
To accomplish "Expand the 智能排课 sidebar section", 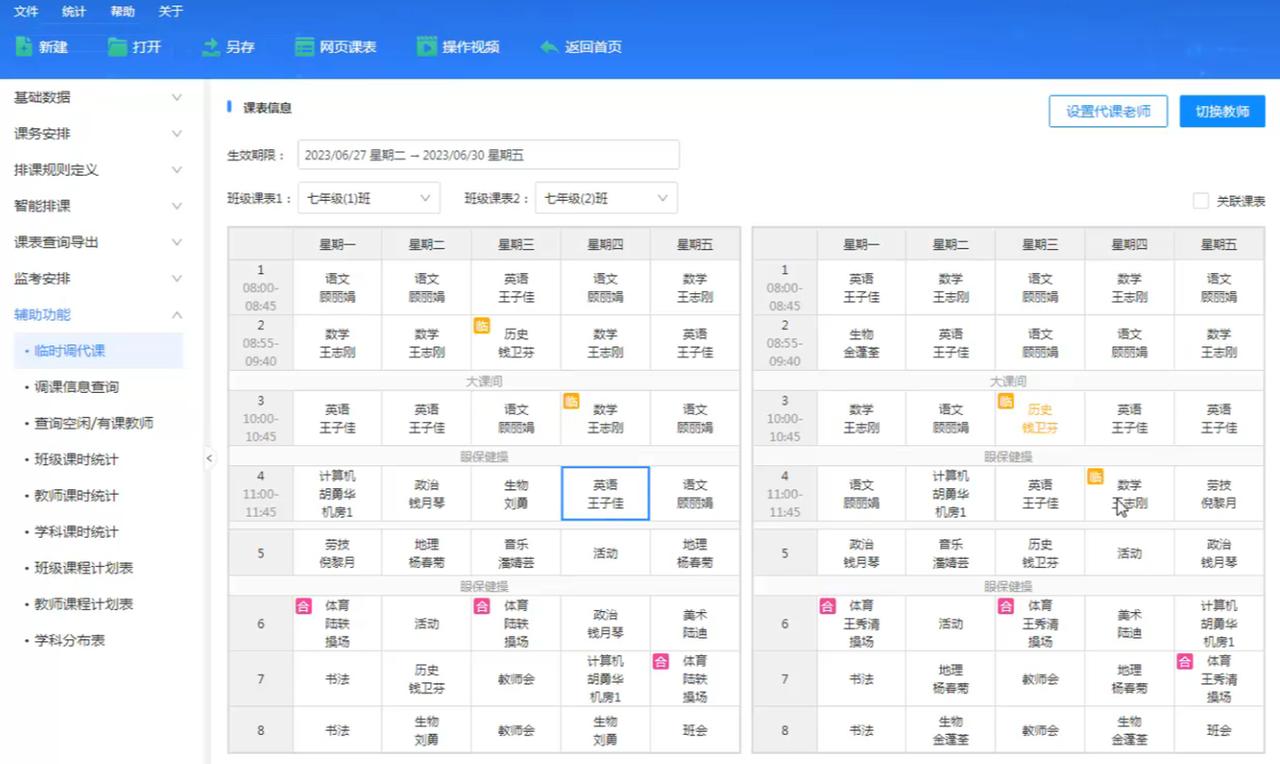I will (177, 206).
